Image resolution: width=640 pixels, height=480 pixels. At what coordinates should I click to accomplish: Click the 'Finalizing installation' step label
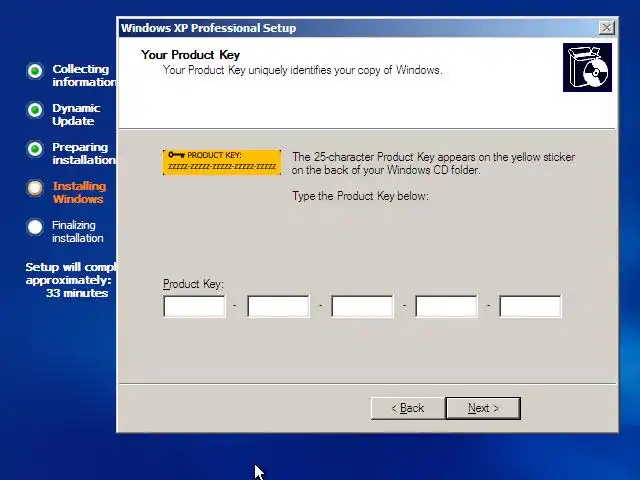pos(78,231)
